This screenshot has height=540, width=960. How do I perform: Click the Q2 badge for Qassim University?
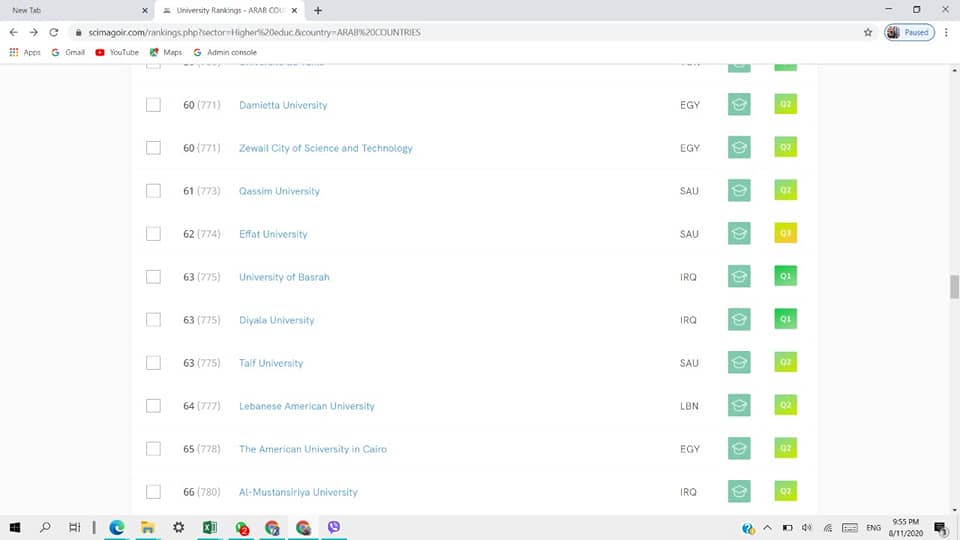[x=786, y=190]
